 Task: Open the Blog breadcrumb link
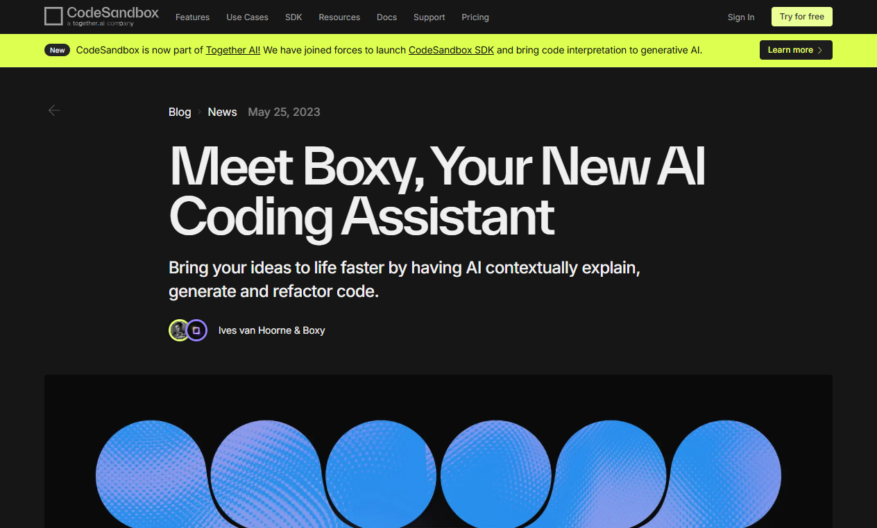[180, 112]
